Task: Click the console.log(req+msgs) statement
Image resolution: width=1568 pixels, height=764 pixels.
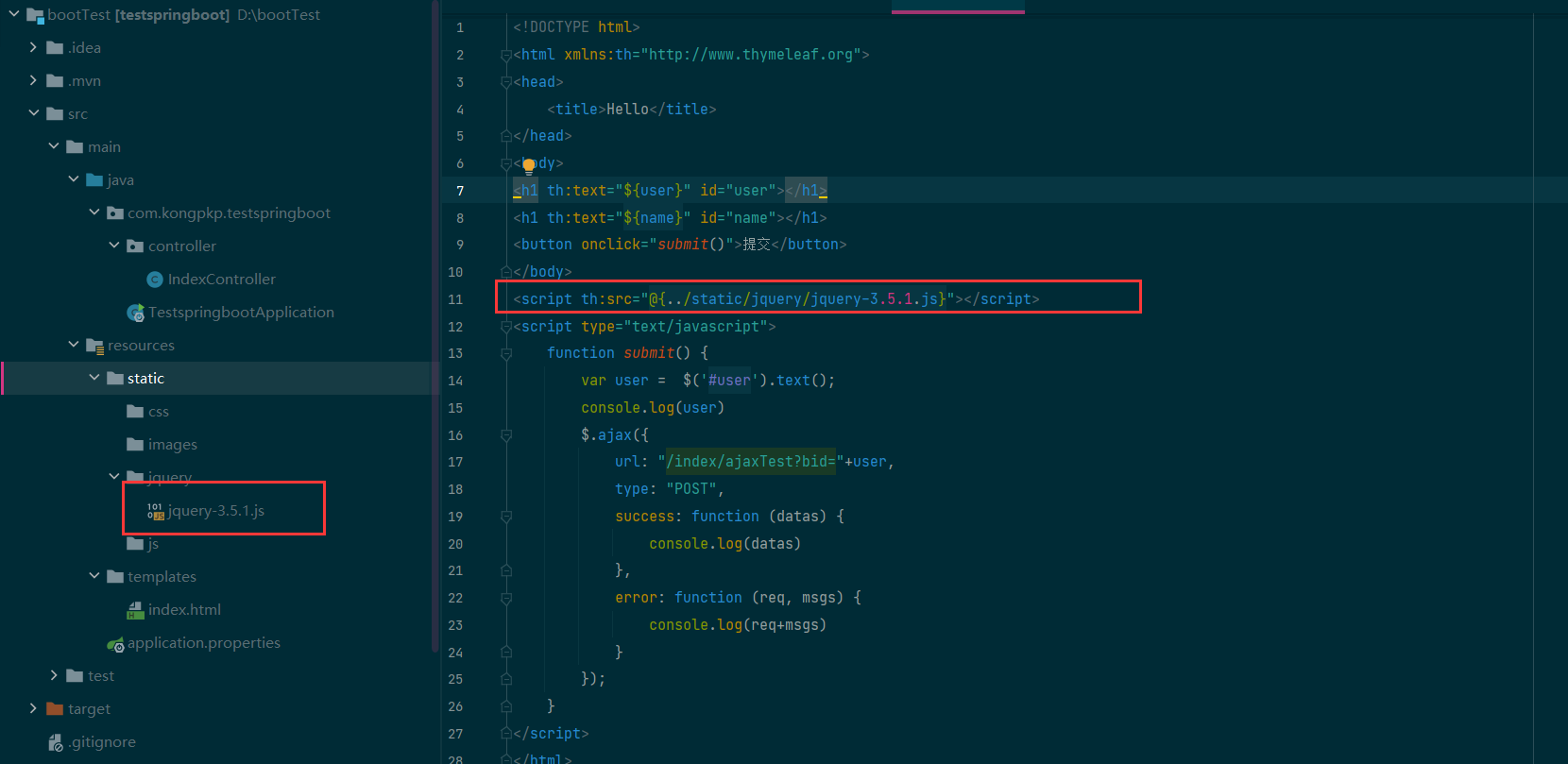Action: coord(738,625)
